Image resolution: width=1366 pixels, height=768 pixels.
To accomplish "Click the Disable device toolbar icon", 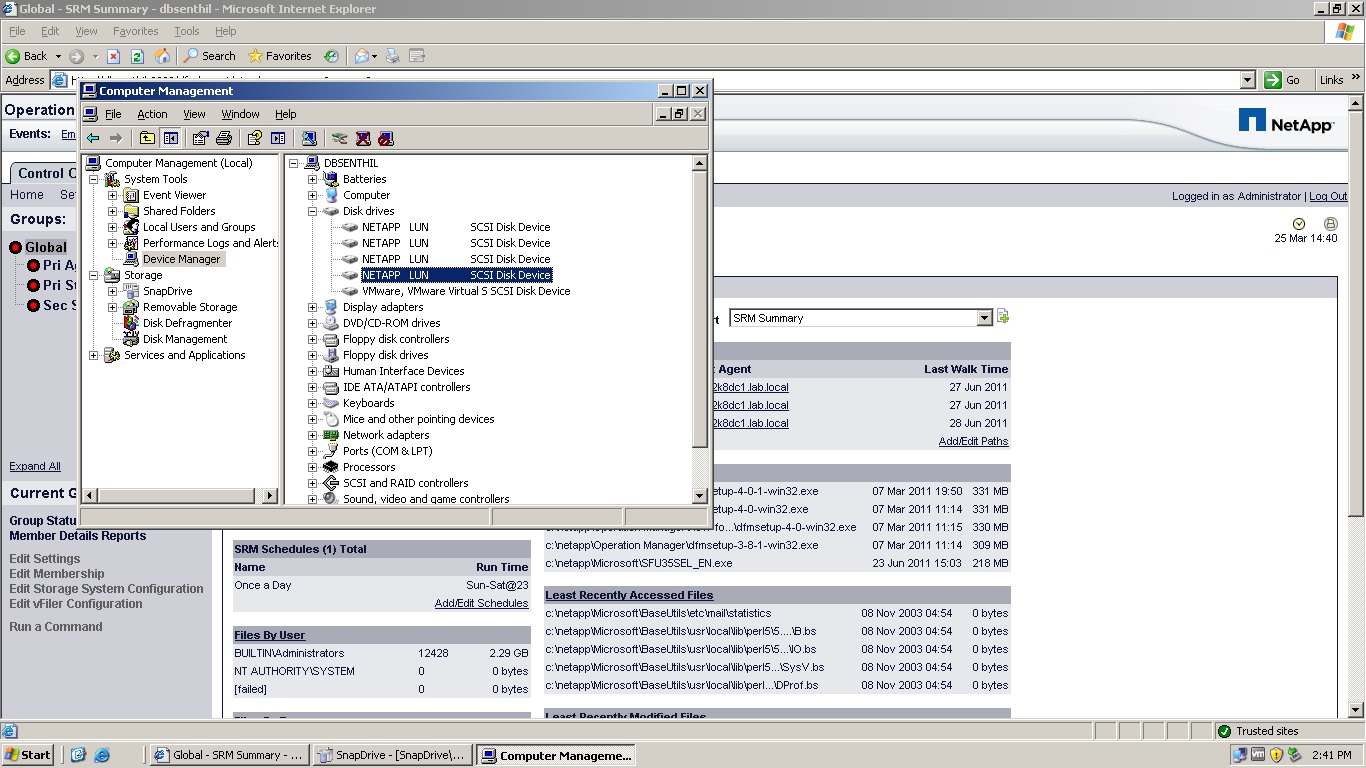I will pyautogui.click(x=387, y=137).
